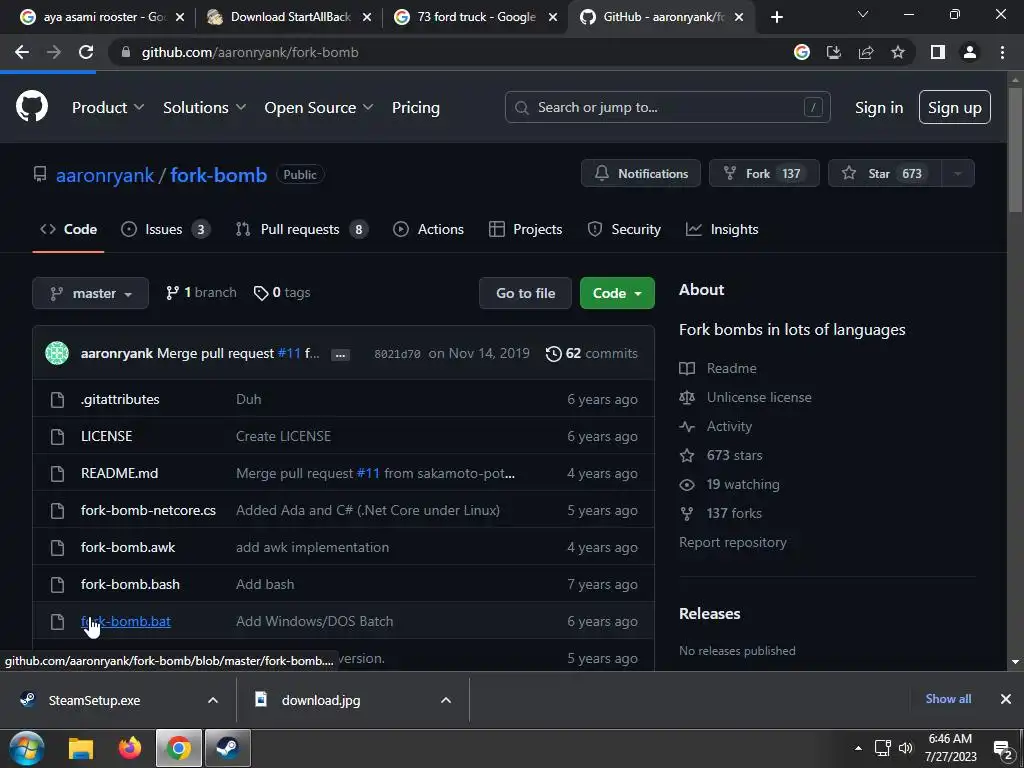Click the network tray icon
Screen dimensions: 1024x768
[x=882, y=748]
